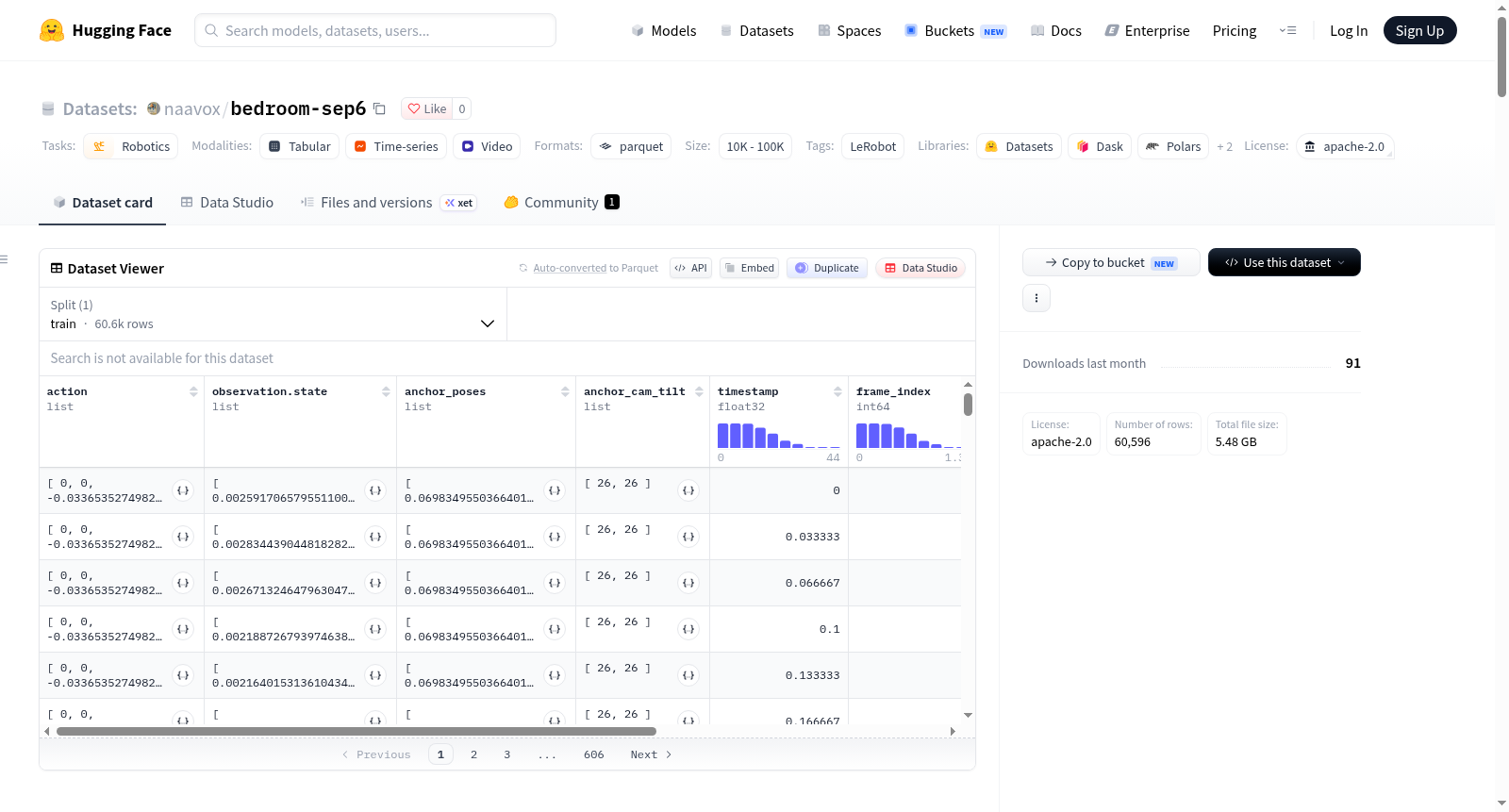The image size is (1509, 812).
Task: Expand action cell in the first row
Action: [x=183, y=490]
